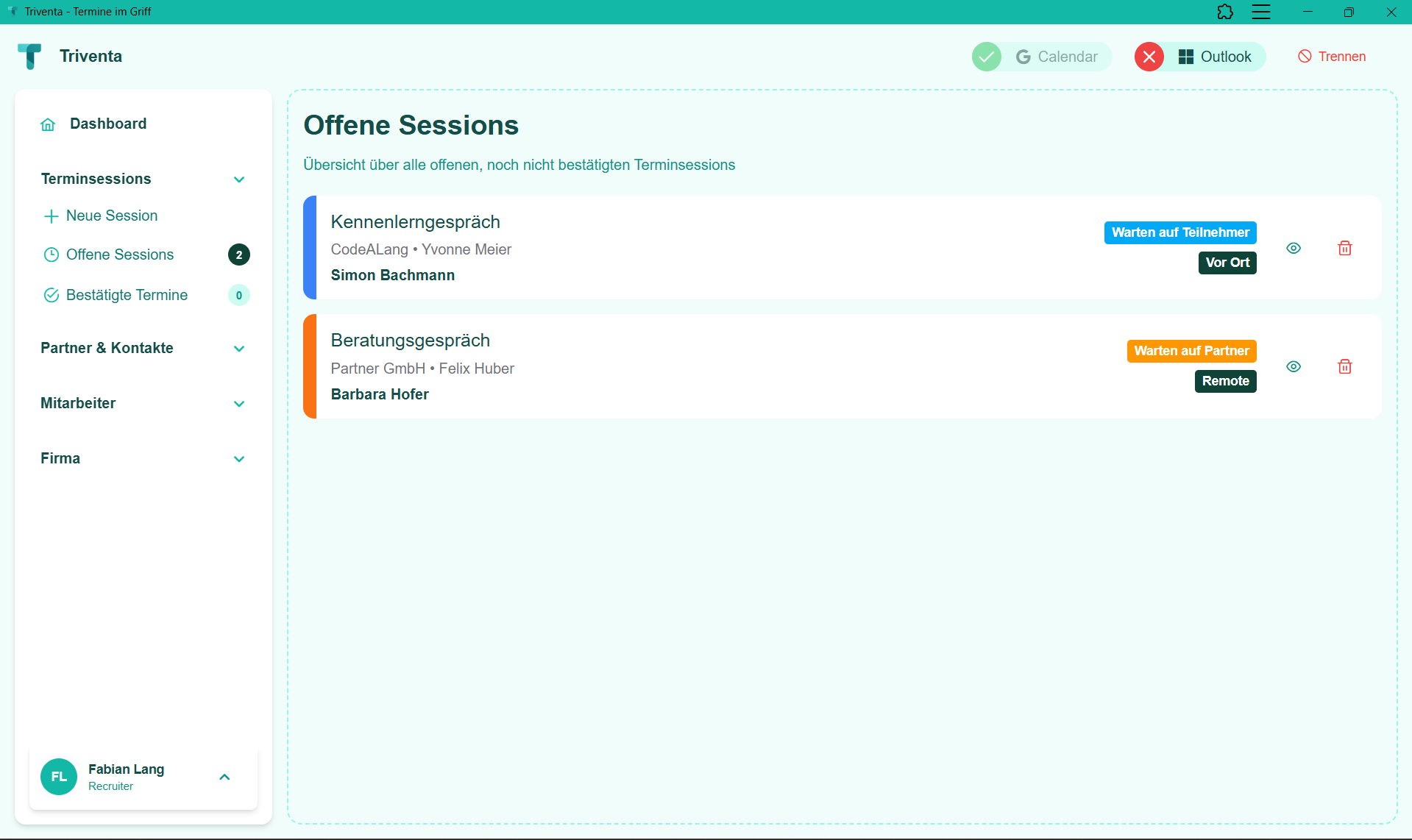This screenshot has height=840, width=1412.
Task: Delete the Beratungsgespräch session via trash icon
Action: tap(1344, 367)
